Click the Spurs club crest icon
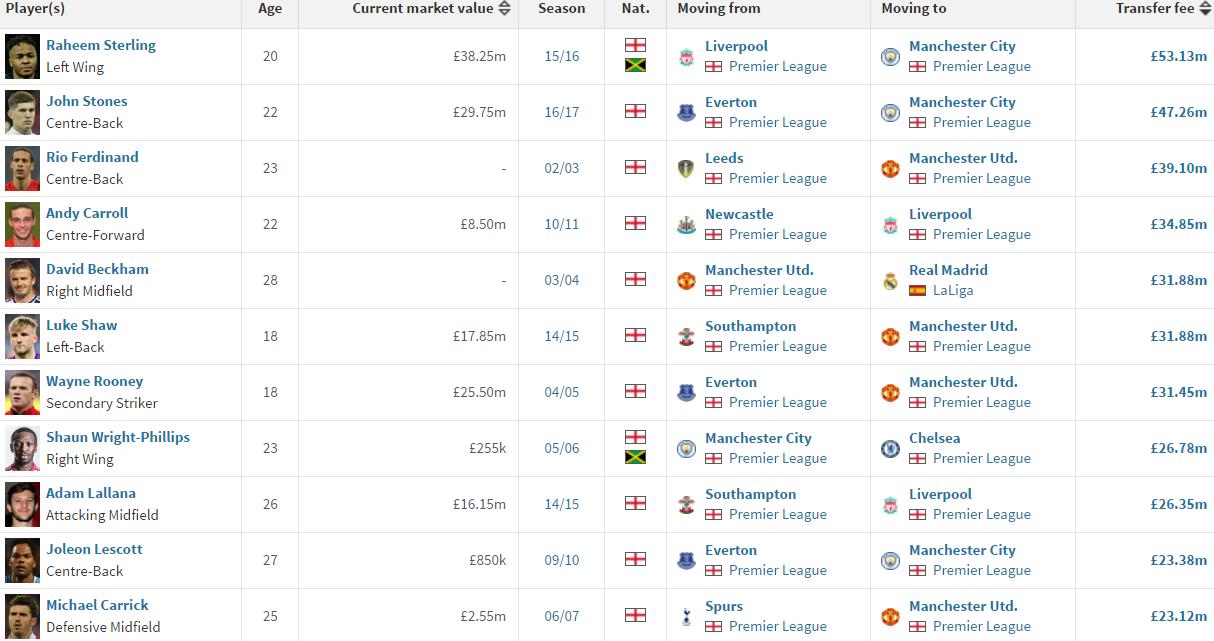 686,617
